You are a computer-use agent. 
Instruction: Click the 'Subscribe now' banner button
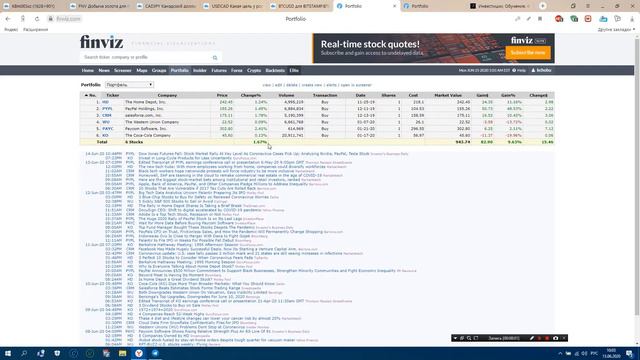528,53
